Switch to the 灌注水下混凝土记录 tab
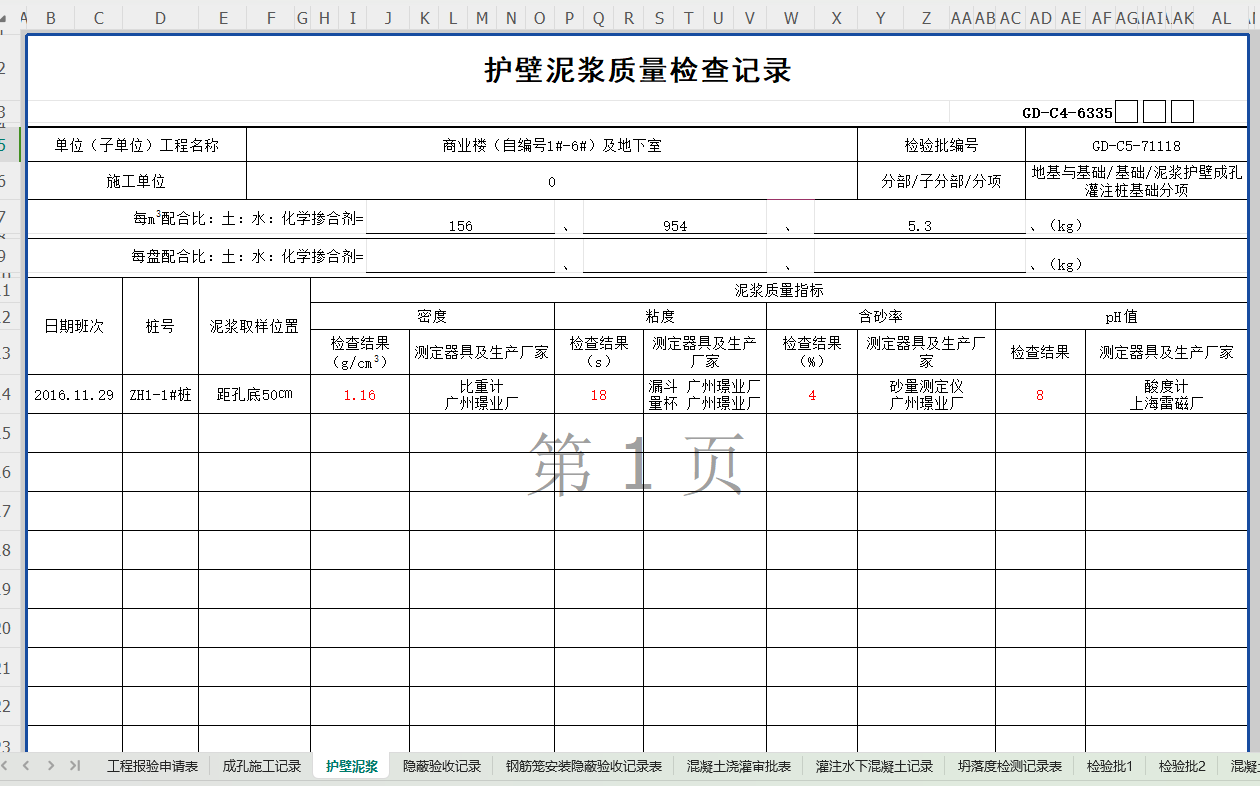 click(874, 766)
